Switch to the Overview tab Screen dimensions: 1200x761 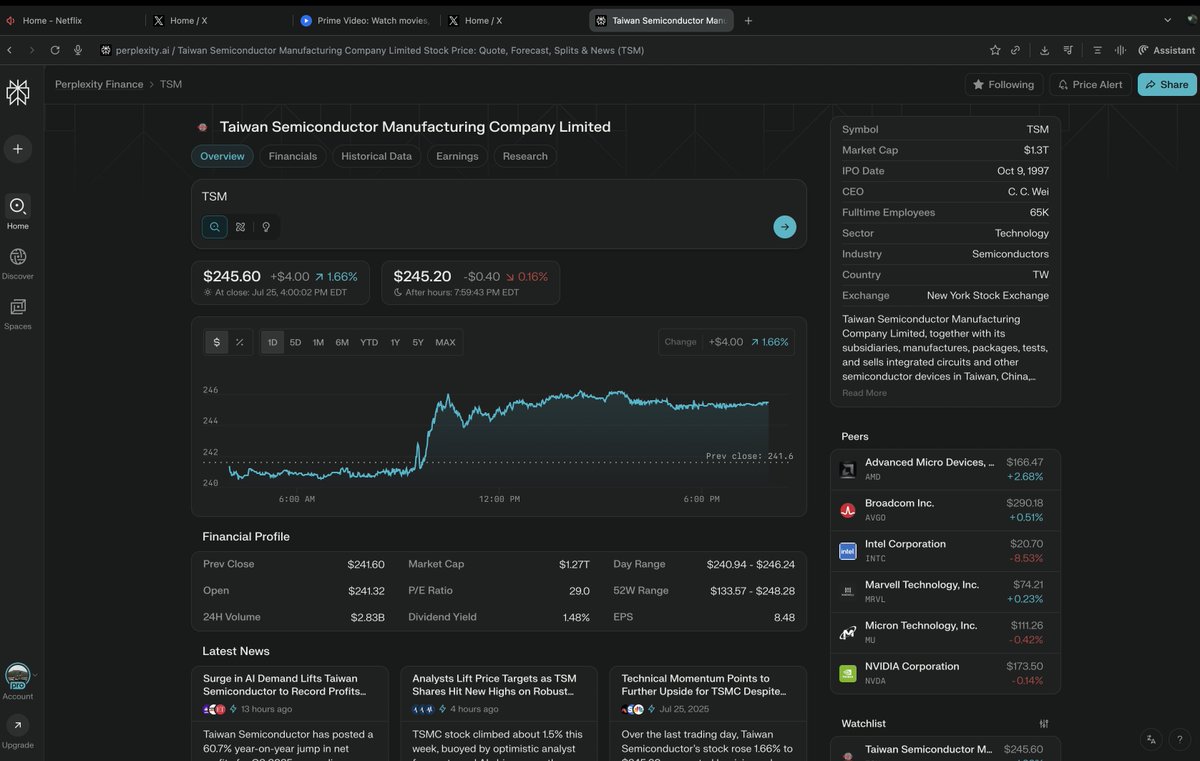pyautogui.click(x=222, y=156)
